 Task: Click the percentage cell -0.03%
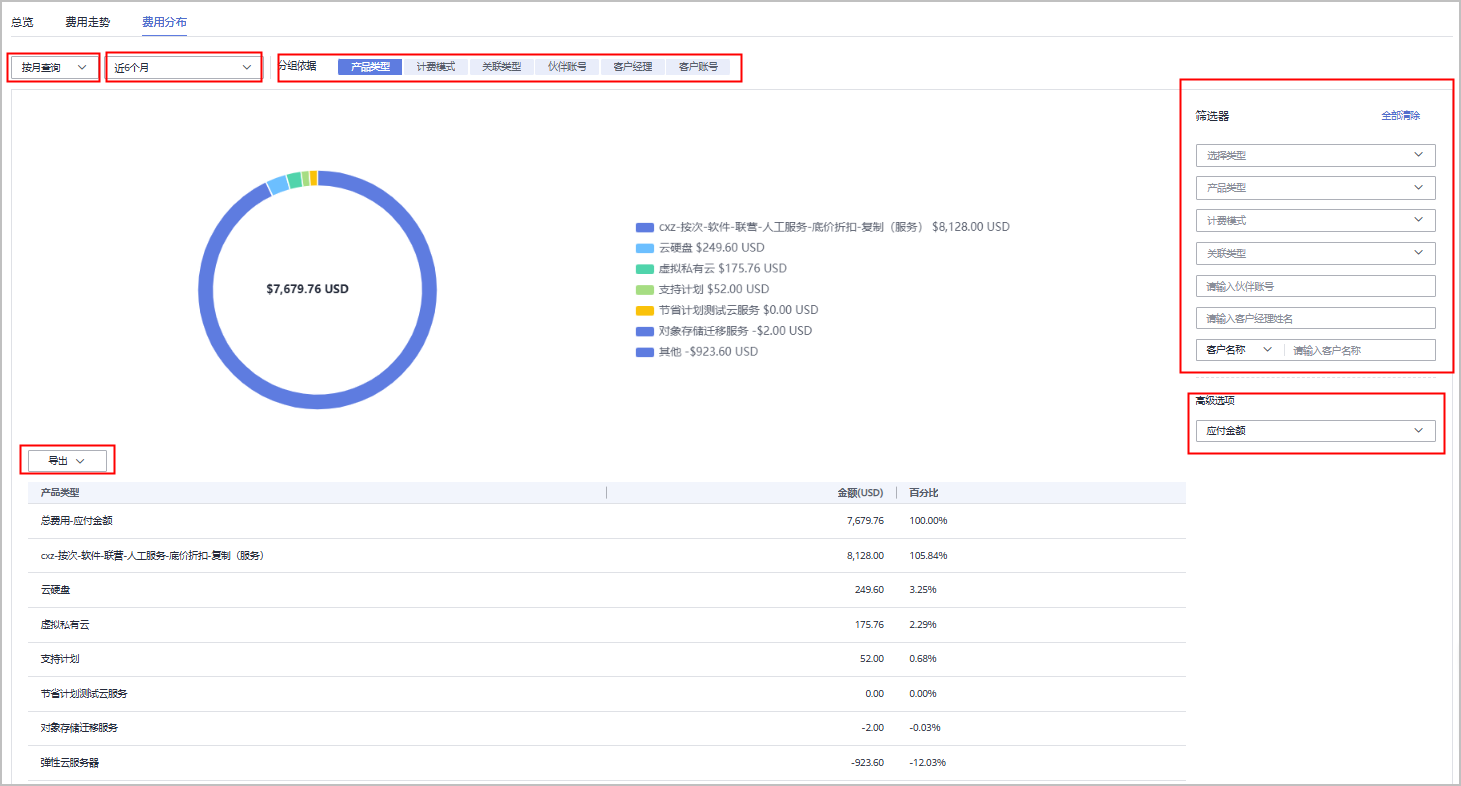925,728
